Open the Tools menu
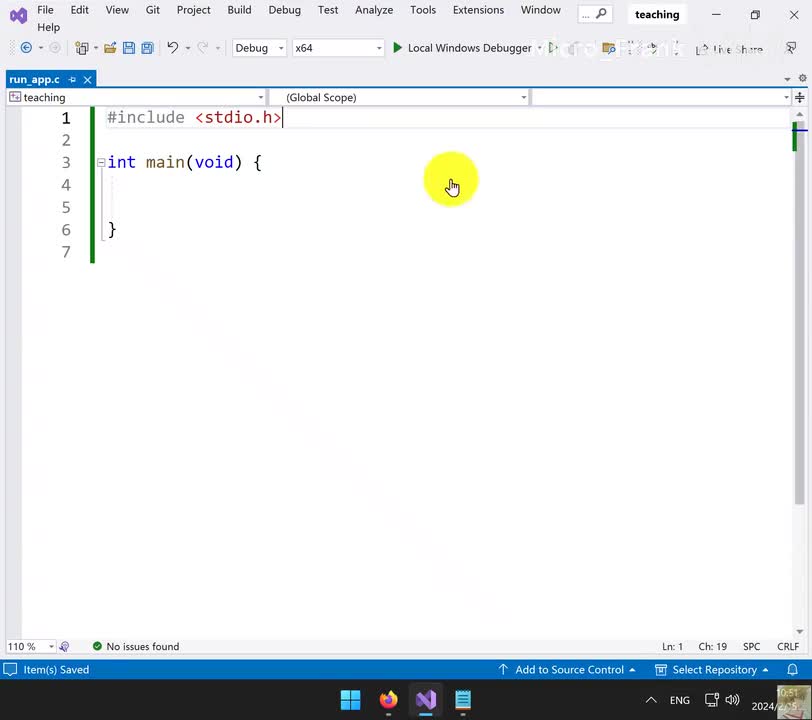 [423, 10]
